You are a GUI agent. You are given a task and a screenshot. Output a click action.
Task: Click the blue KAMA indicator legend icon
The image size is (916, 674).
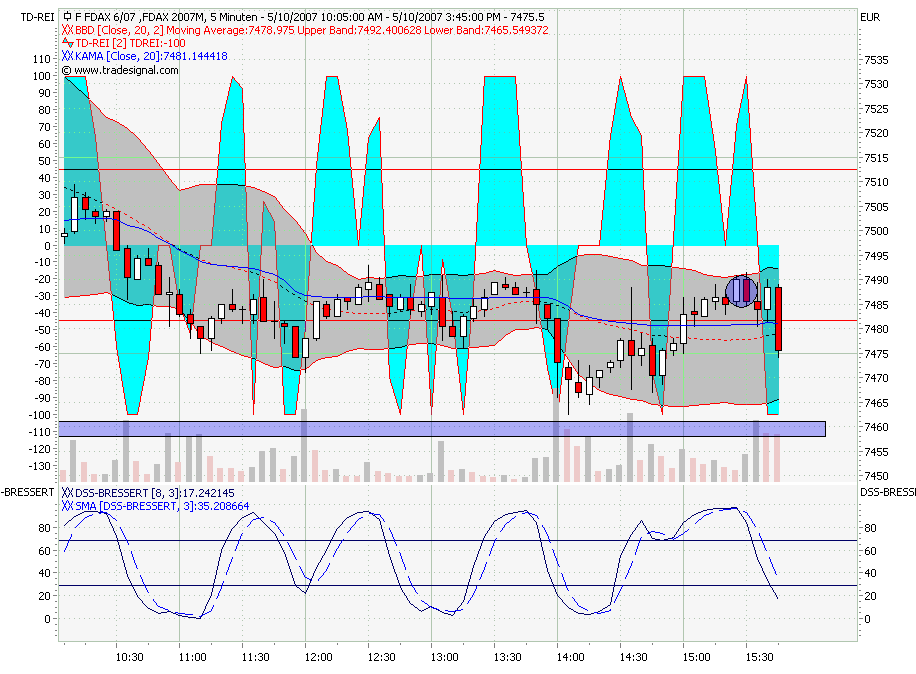(67, 57)
